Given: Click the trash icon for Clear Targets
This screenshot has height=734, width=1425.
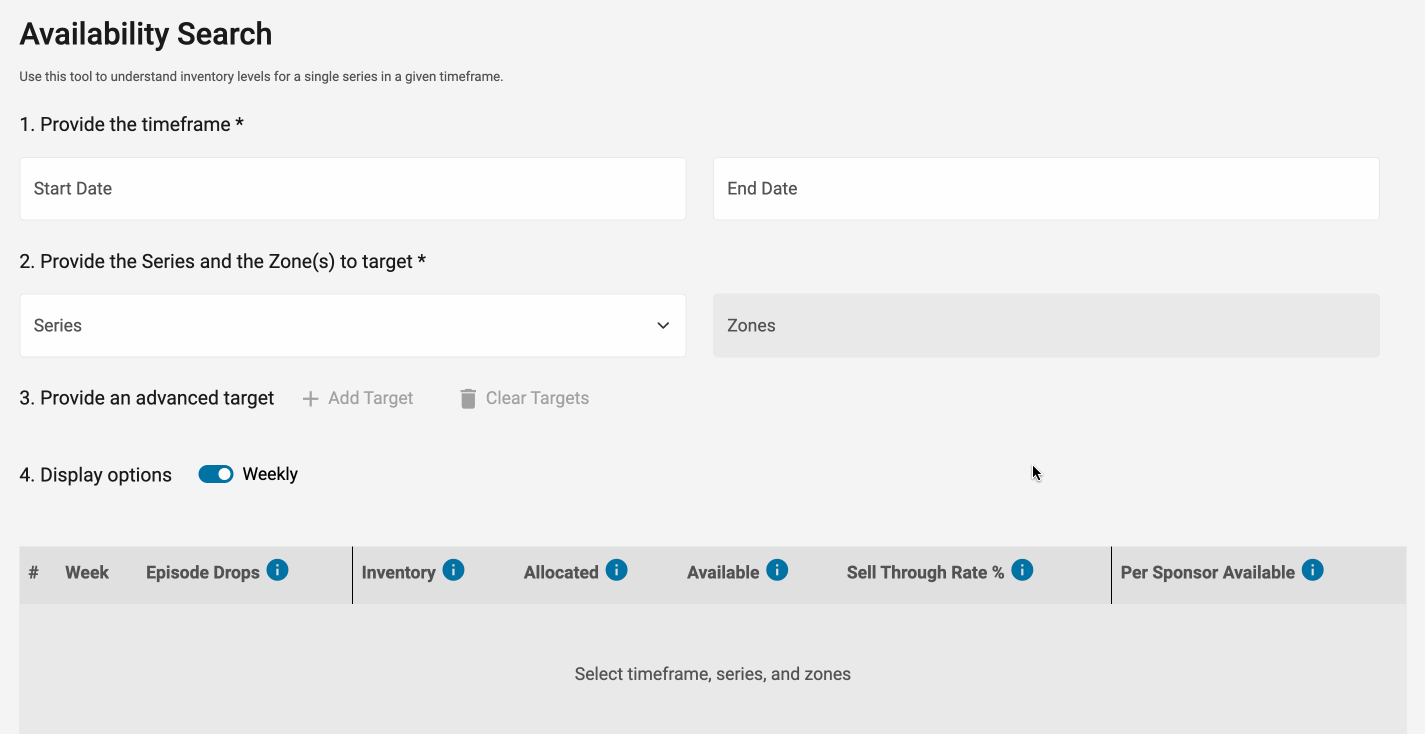Looking at the screenshot, I should click(468, 399).
